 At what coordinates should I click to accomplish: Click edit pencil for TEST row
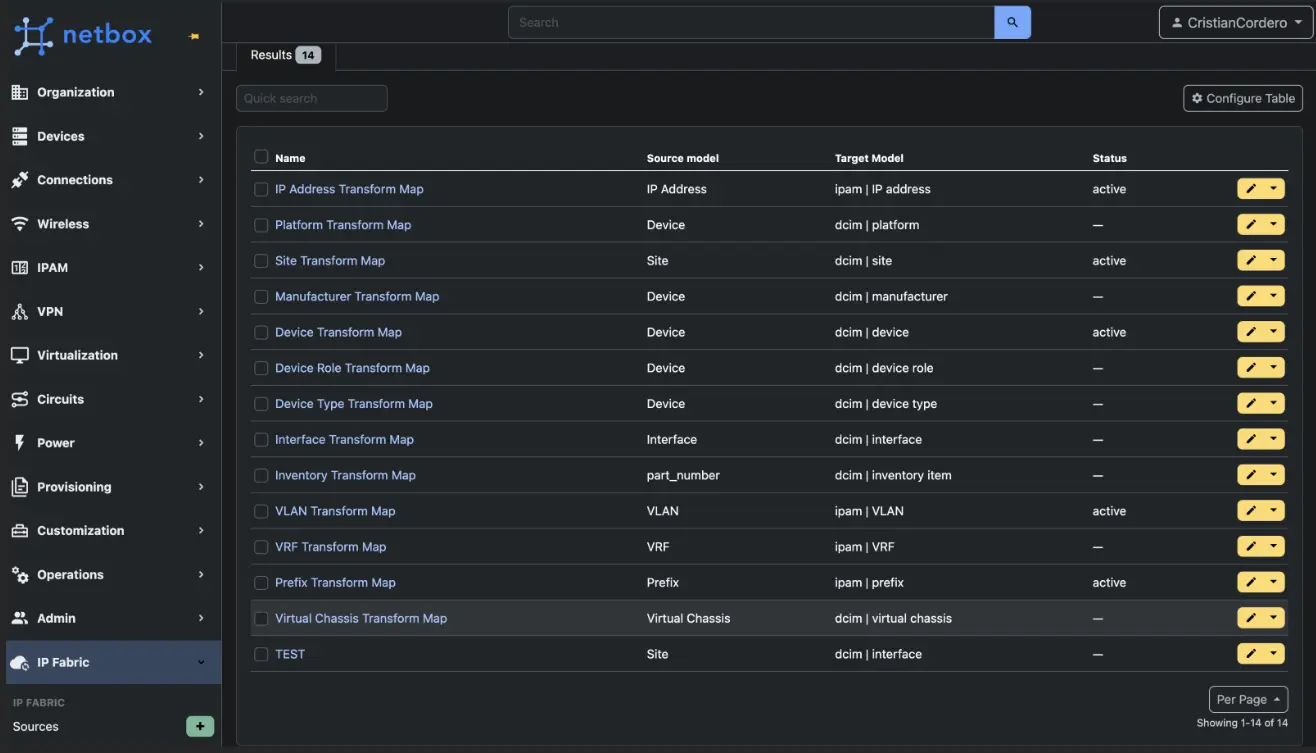[1250, 654]
